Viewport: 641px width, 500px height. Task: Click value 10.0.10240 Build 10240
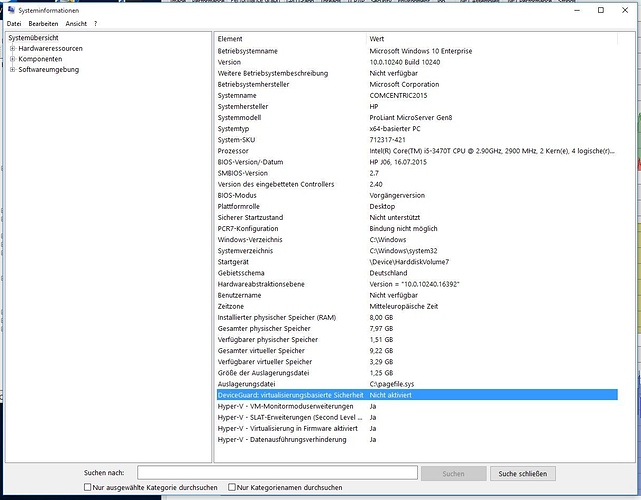point(405,62)
